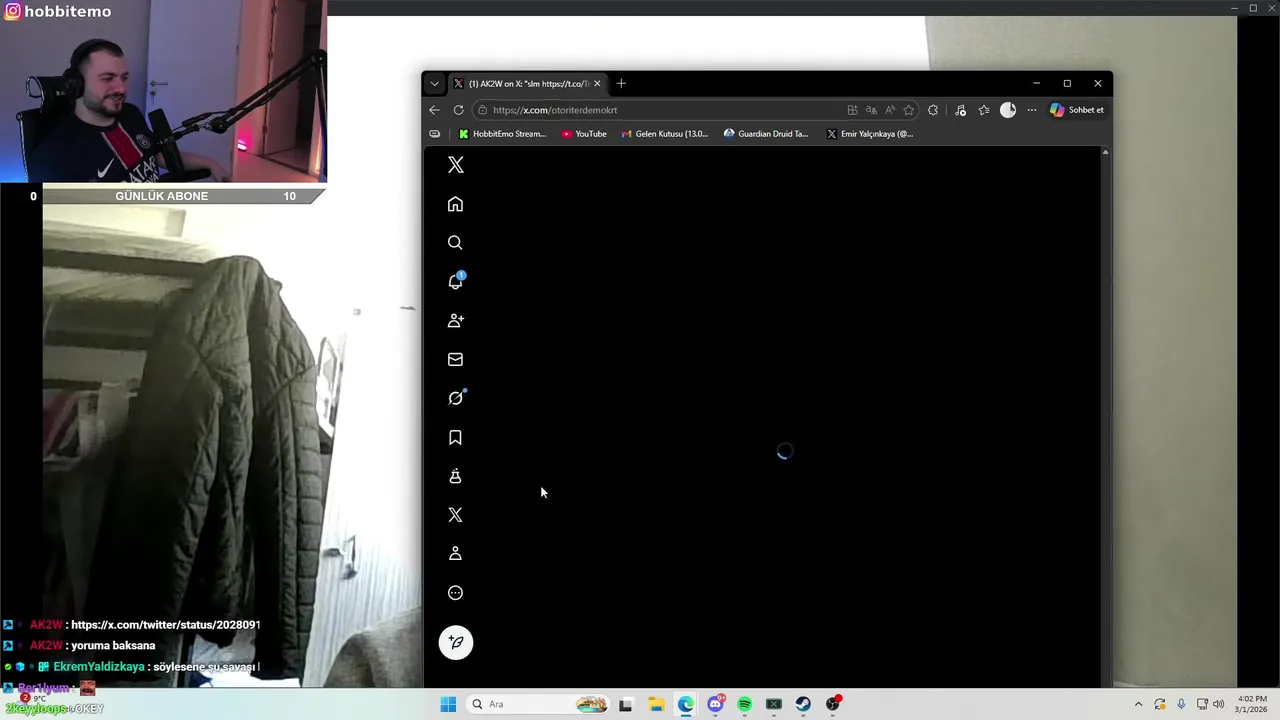Open the Bookmarks icon in sidebar
This screenshot has width=1280, height=720.
click(x=455, y=437)
